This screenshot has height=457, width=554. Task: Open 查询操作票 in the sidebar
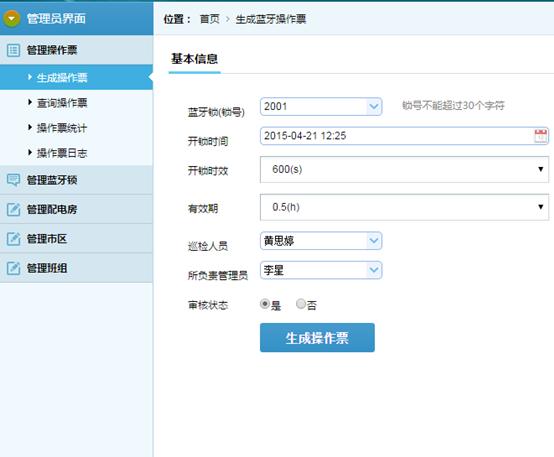(62, 103)
